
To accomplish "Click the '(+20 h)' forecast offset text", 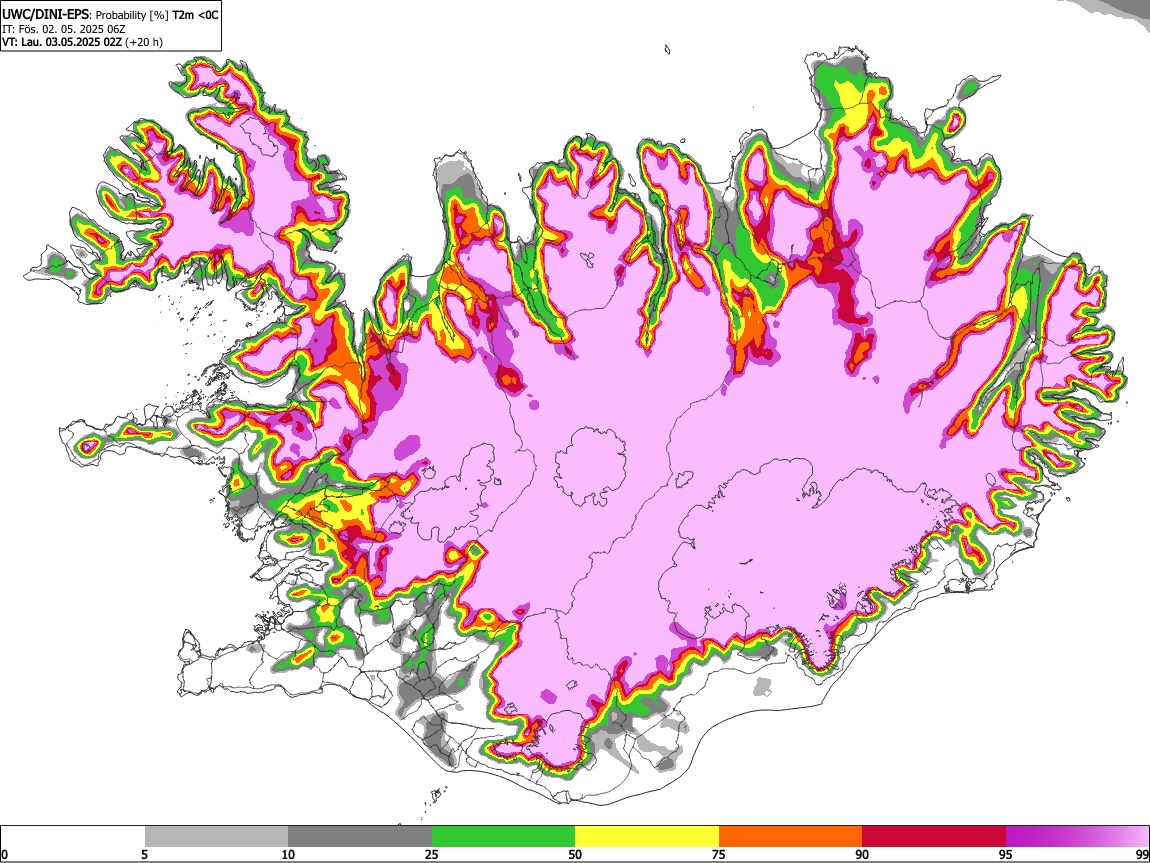I will [x=144, y=42].
